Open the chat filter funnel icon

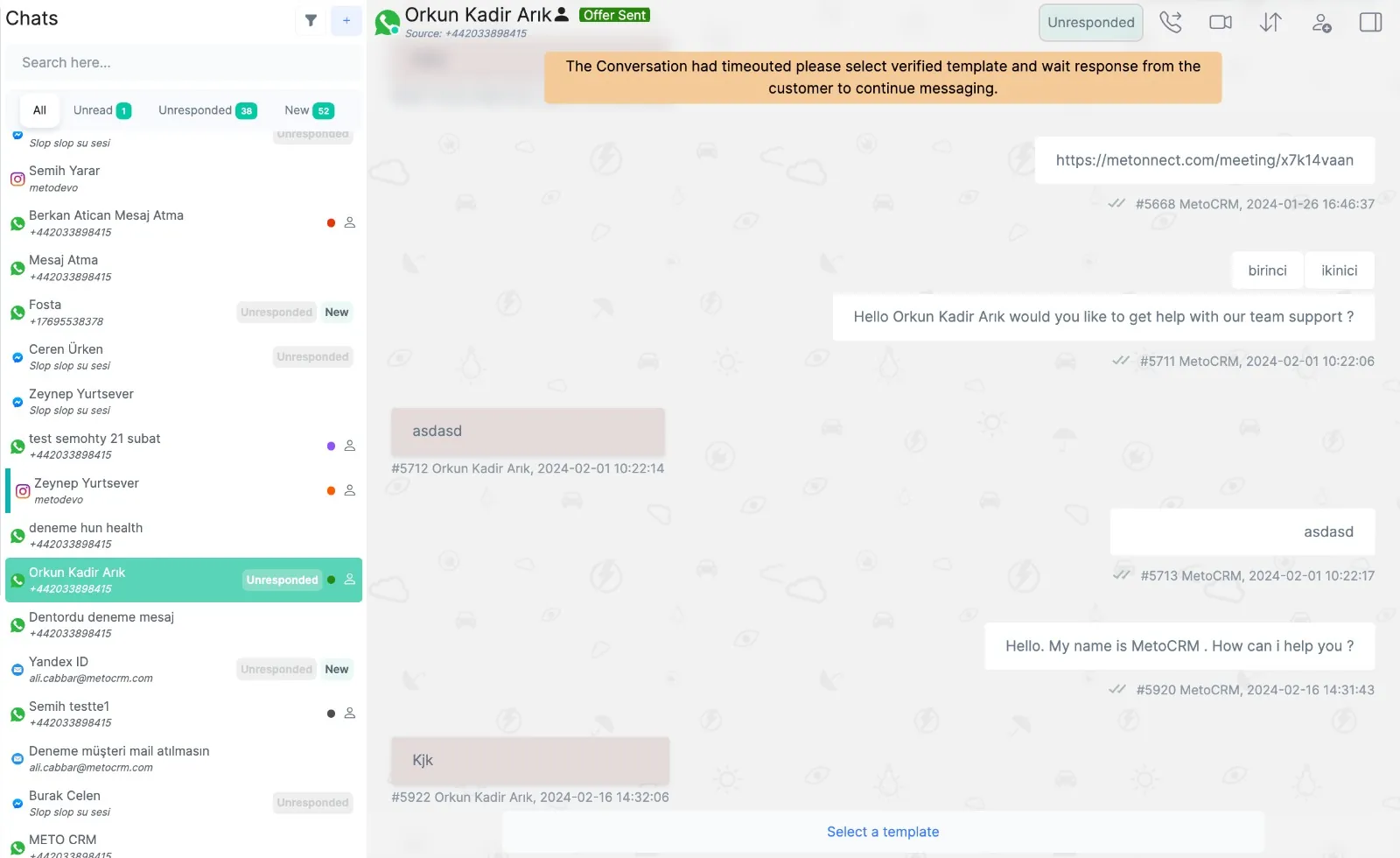tap(311, 20)
